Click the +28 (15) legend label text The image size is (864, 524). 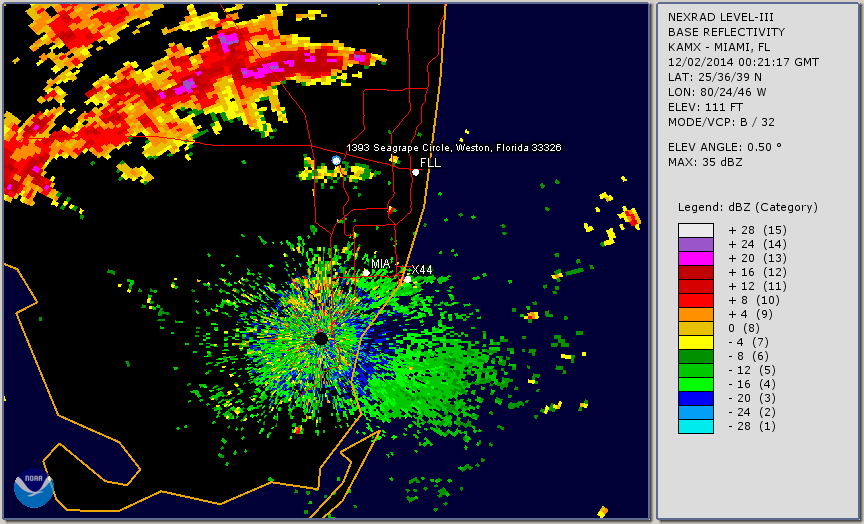click(x=757, y=230)
